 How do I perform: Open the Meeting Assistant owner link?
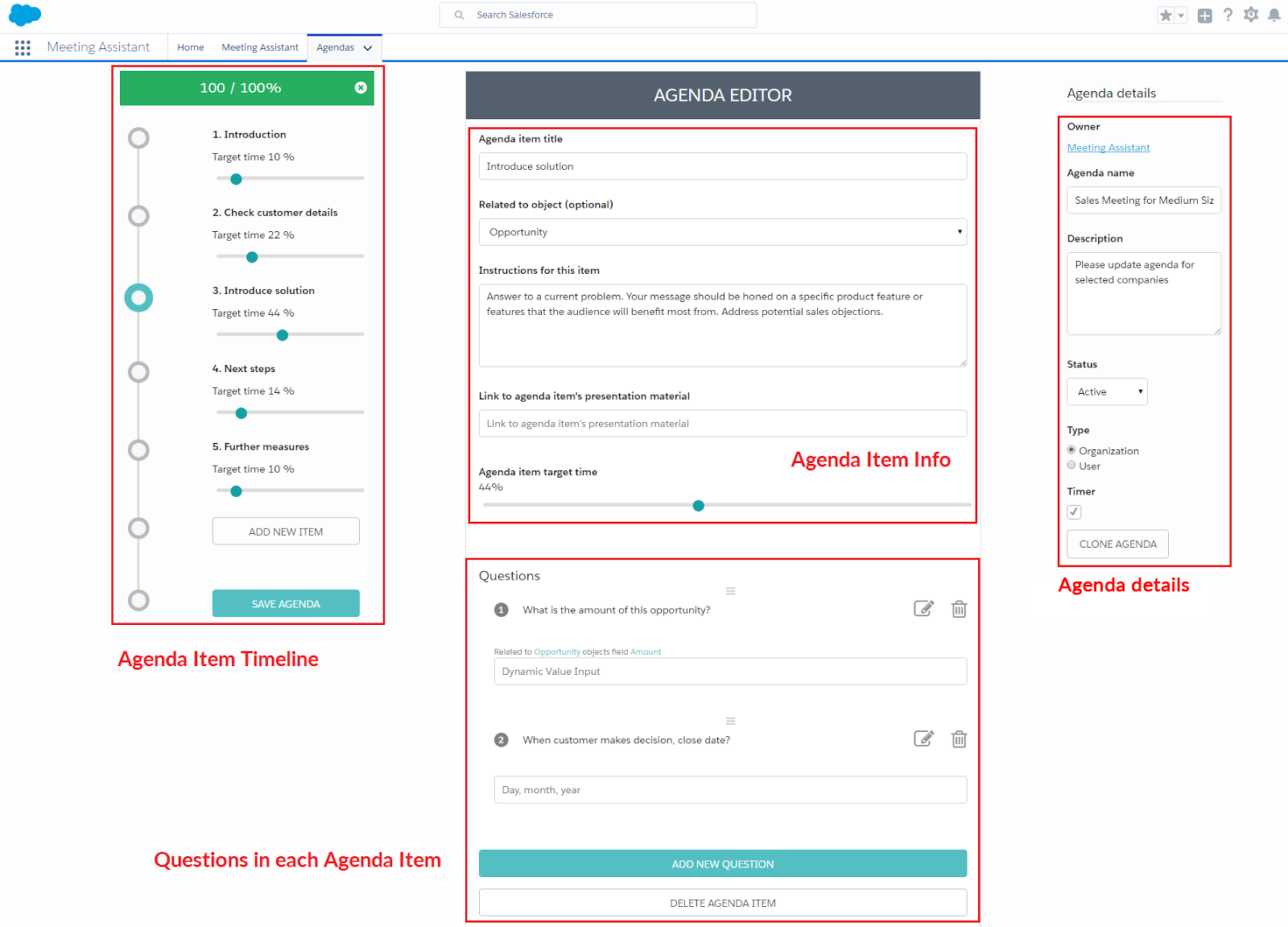pyautogui.click(x=1108, y=147)
